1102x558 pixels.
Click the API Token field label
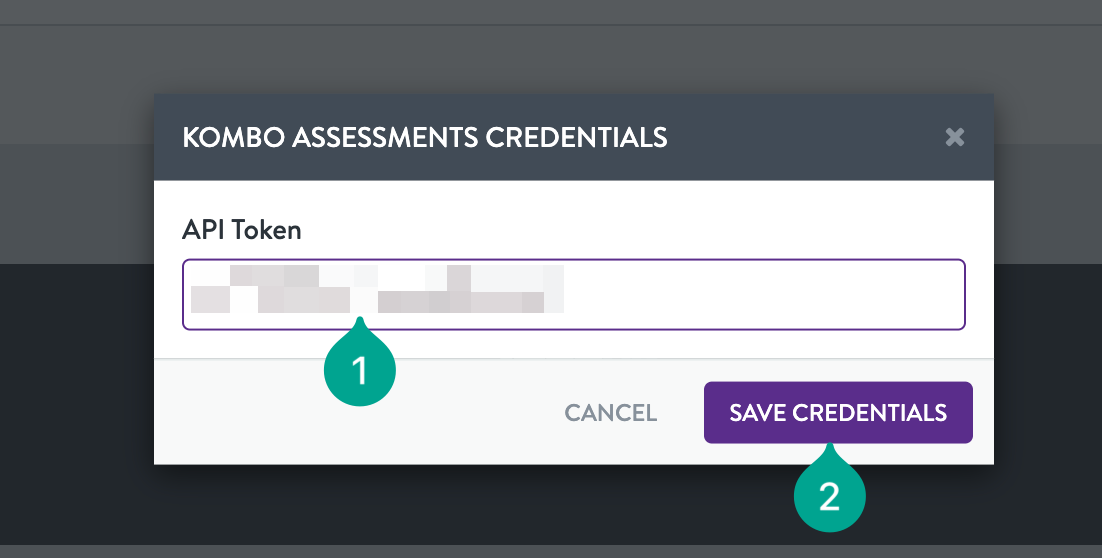[x=242, y=230]
